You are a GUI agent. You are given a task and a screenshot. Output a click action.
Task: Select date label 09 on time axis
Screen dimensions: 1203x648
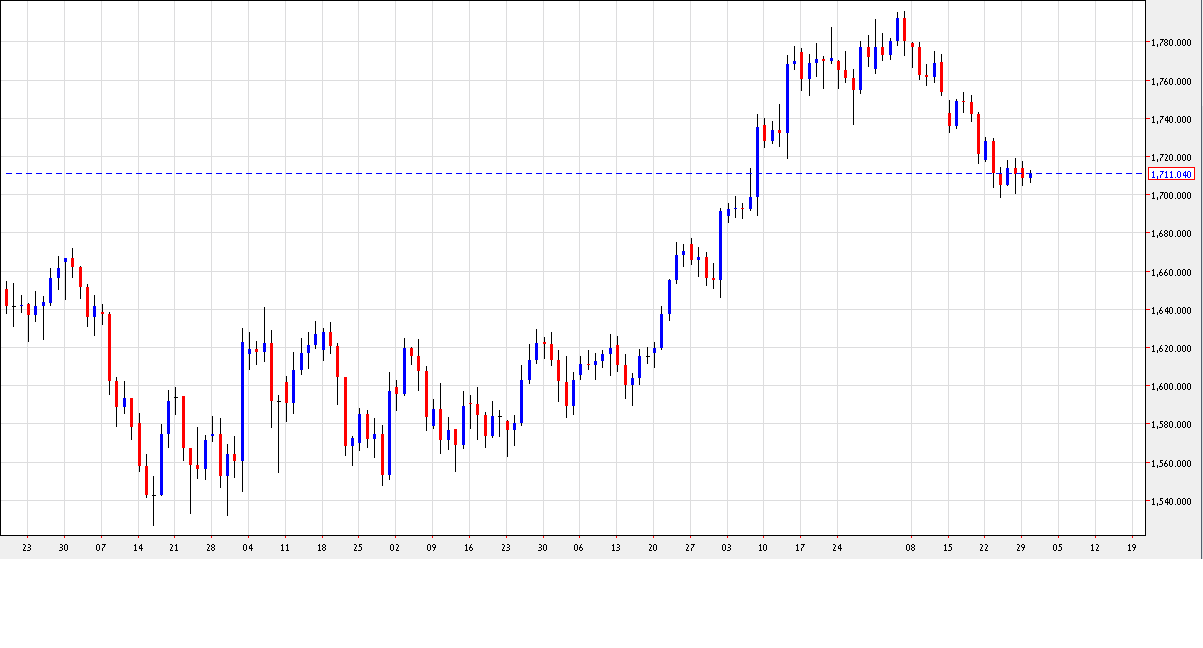[x=432, y=547]
